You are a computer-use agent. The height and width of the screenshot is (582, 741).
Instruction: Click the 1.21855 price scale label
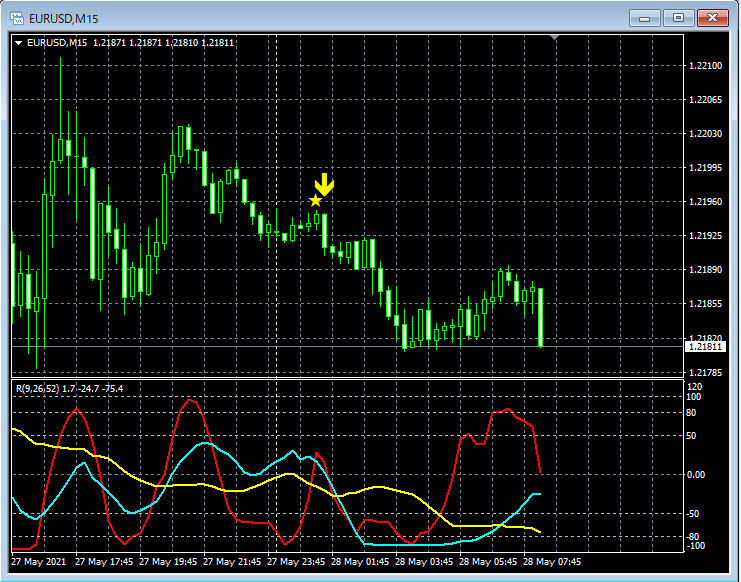(x=706, y=304)
